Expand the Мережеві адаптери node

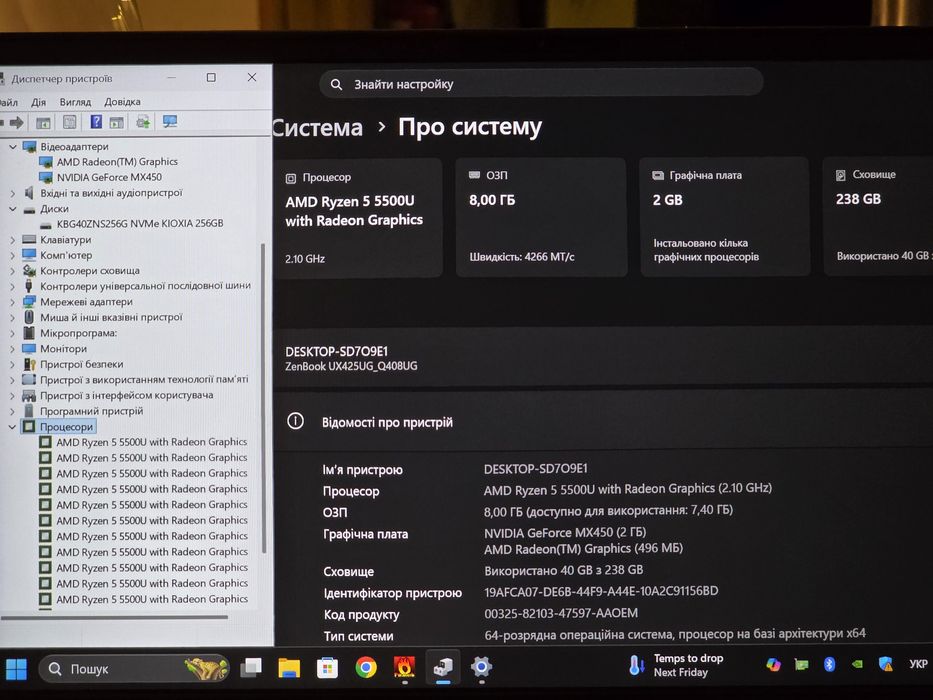coord(12,302)
